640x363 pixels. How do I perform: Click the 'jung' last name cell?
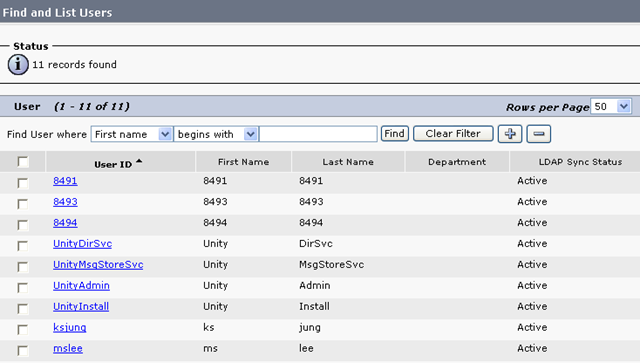click(x=310, y=328)
